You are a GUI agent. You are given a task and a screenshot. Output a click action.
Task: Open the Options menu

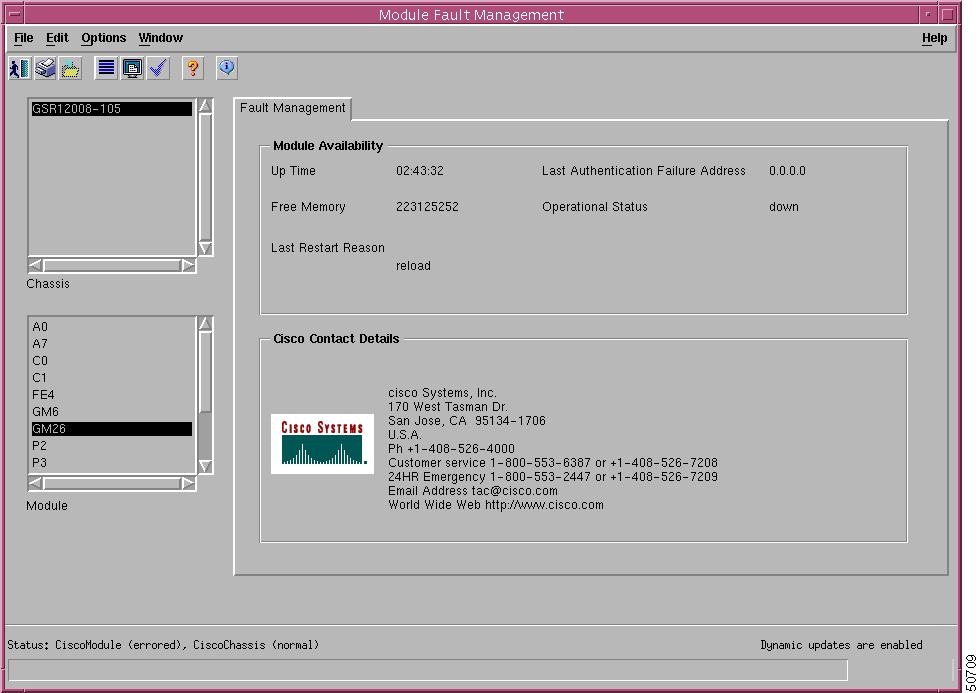(104, 38)
